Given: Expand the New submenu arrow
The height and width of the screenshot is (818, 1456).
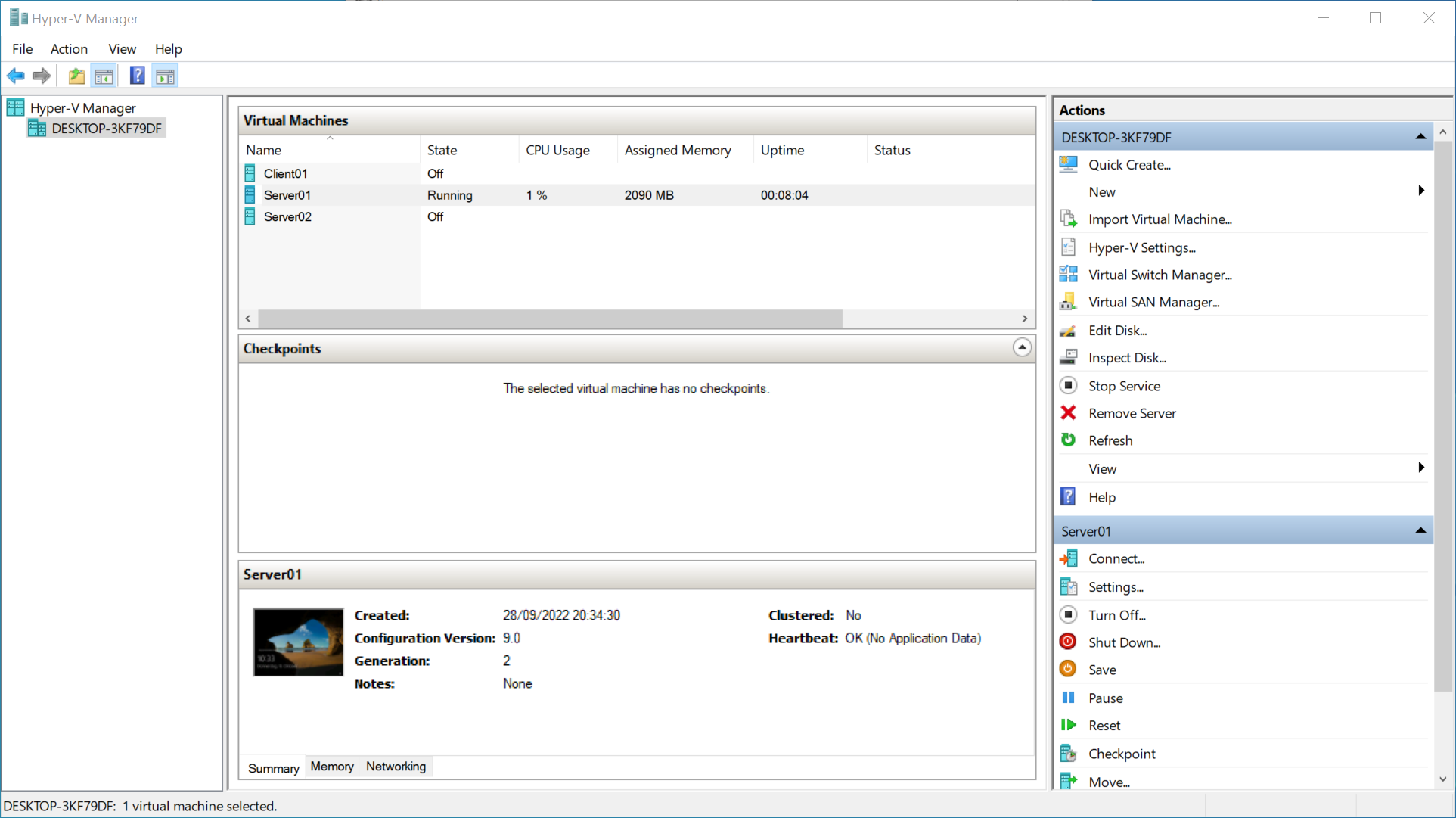Looking at the screenshot, I should (x=1421, y=191).
